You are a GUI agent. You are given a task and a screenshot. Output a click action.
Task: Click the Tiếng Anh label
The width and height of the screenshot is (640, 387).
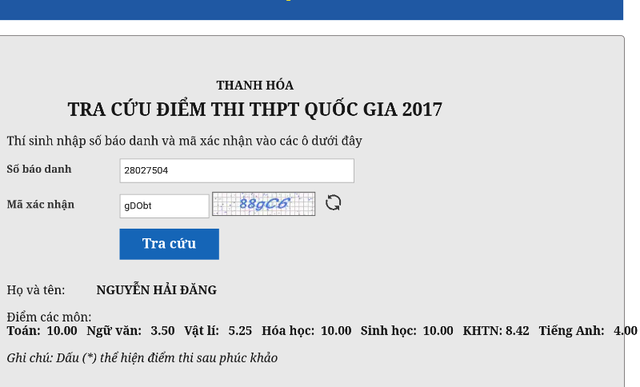(x=571, y=331)
